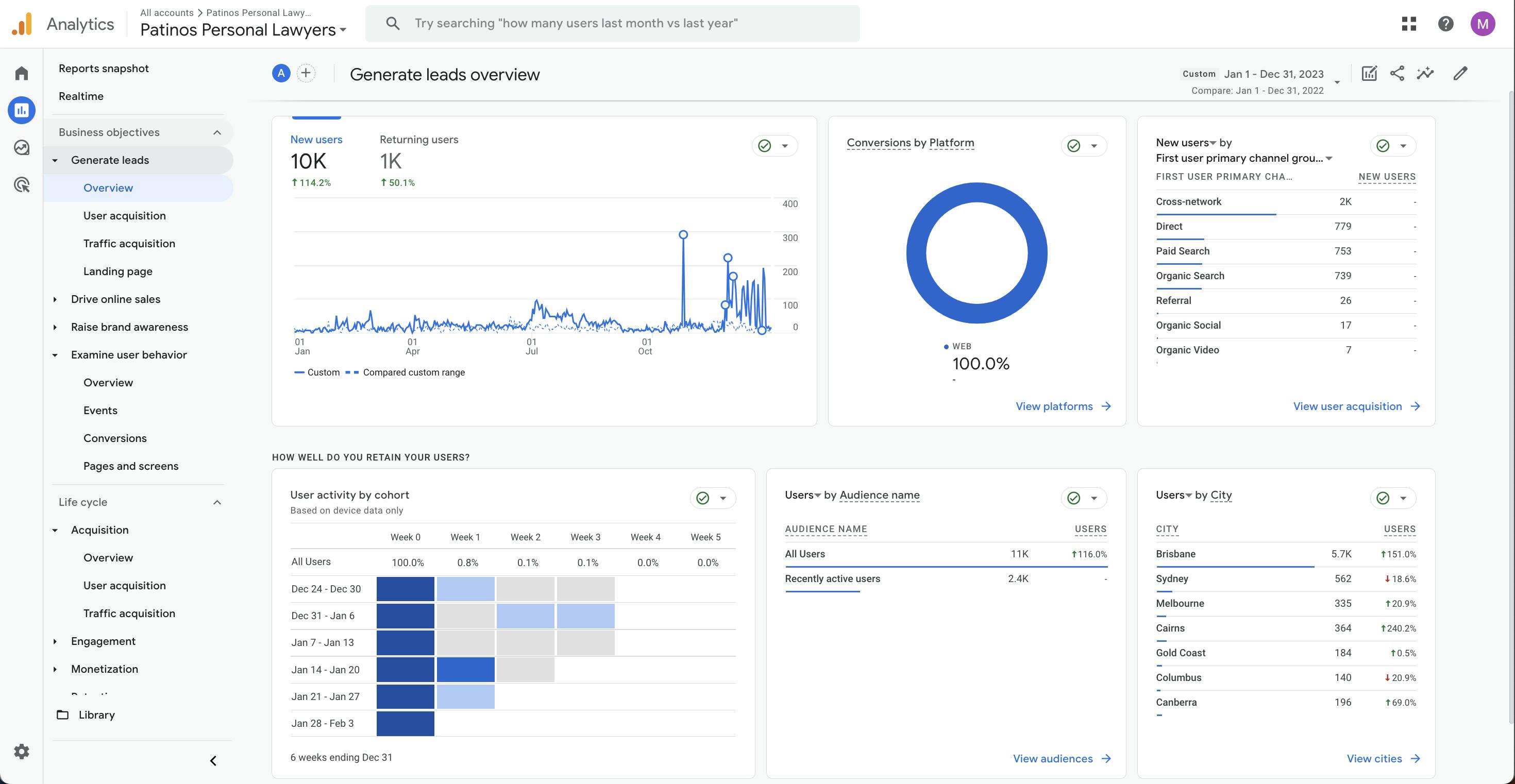Open the Explore icon in left rail

click(x=22, y=147)
